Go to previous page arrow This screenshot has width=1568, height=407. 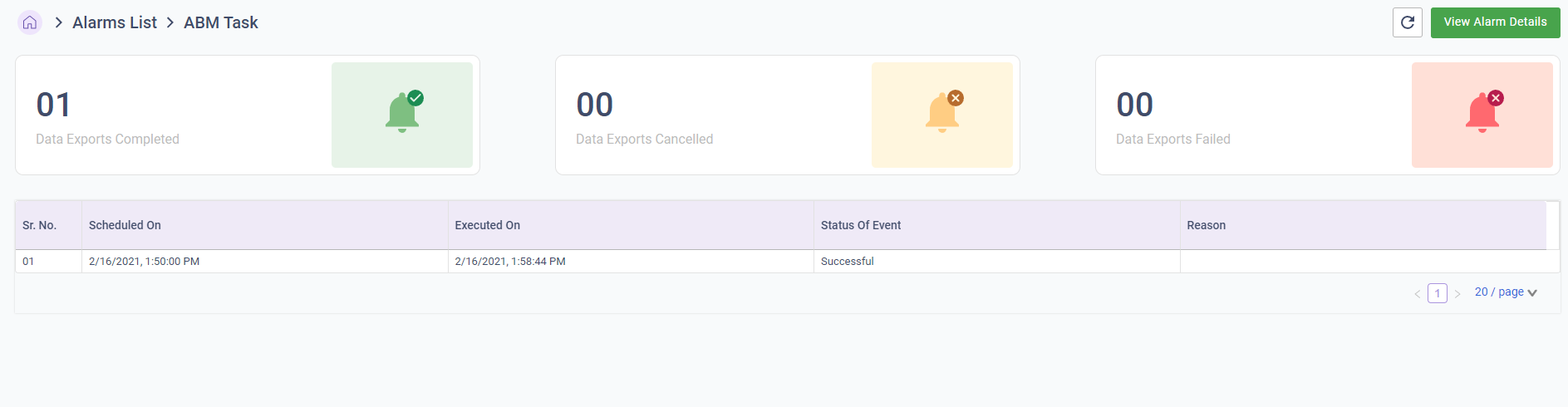[x=1417, y=294]
